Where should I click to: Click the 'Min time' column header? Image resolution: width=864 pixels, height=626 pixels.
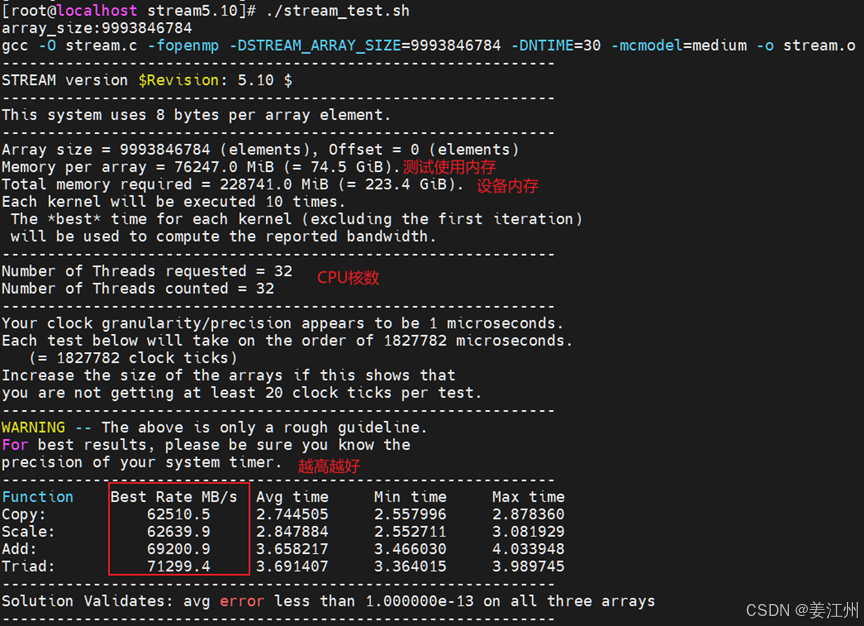(410, 497)
